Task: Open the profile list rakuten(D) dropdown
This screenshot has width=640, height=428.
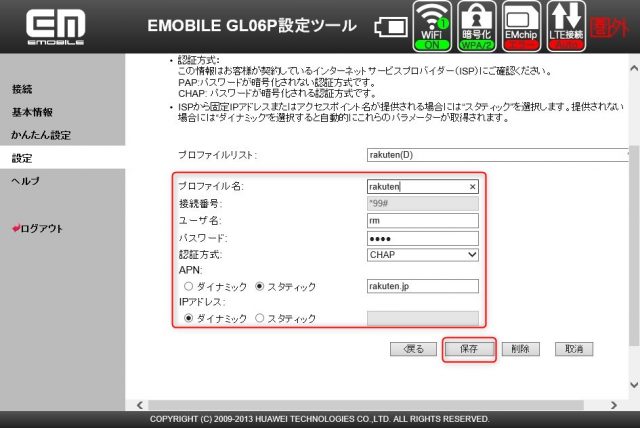Action: [x=497, y=155]
